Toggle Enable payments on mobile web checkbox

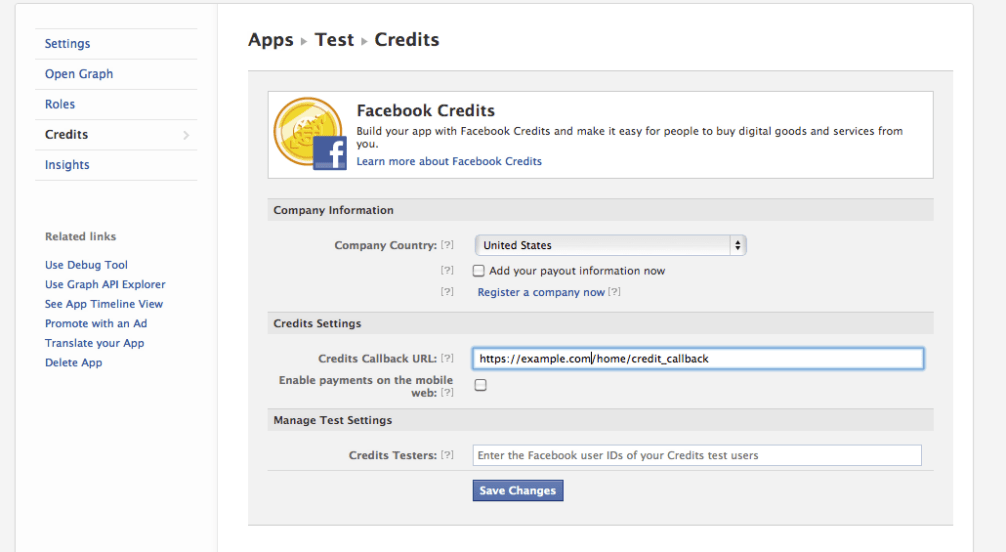pyautogui.click(x=480, y=385)
